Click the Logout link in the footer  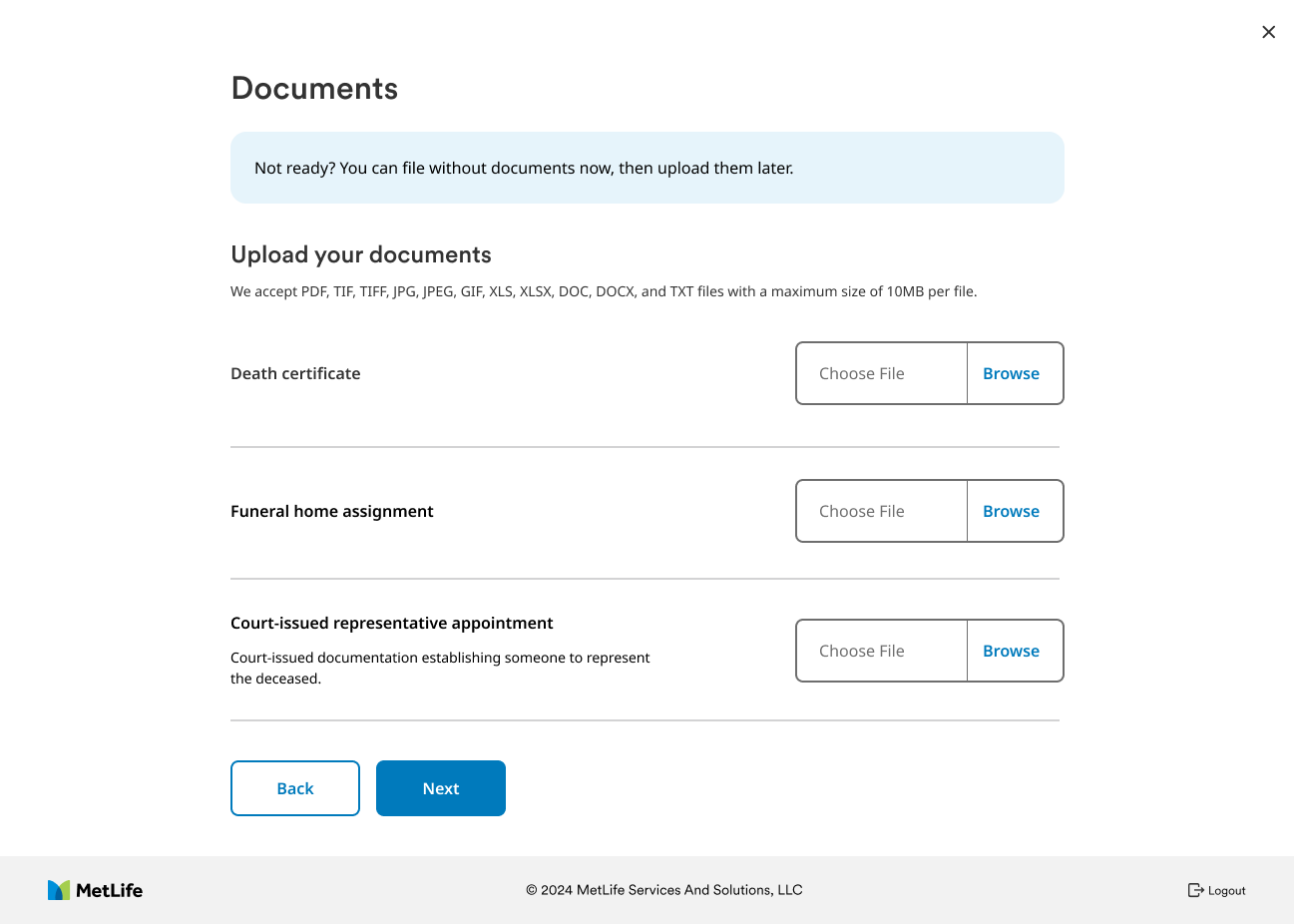click(x=1216, y=890)
